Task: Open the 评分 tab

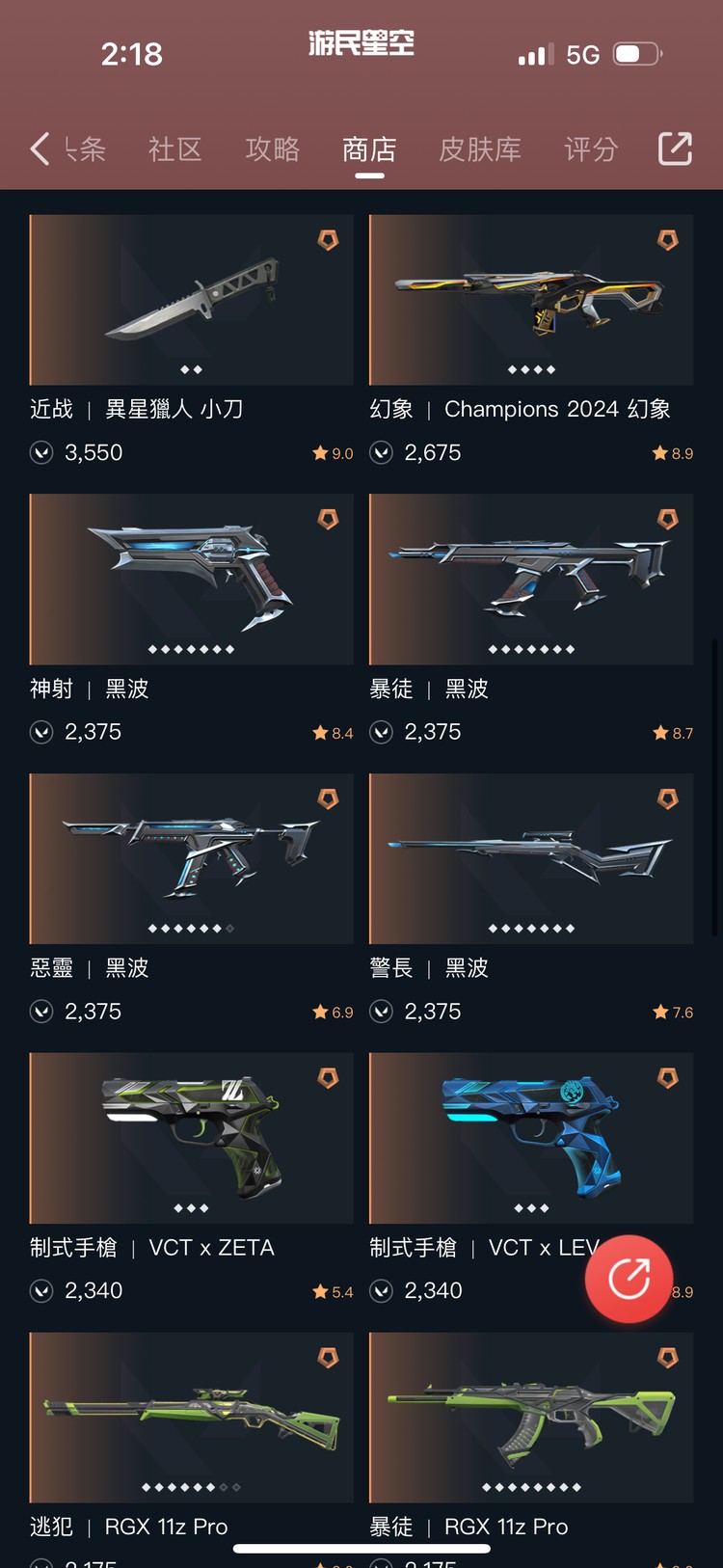Action: [591, 149]
